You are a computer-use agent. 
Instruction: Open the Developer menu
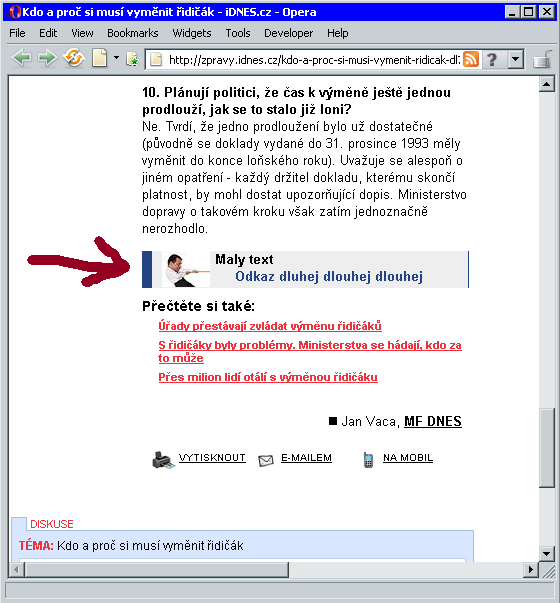point(288,33)
